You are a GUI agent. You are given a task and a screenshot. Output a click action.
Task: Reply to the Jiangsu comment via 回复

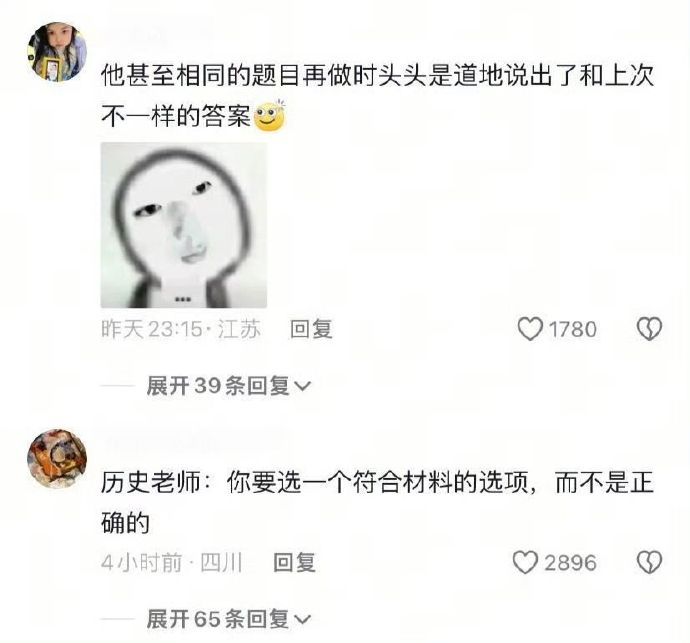click(311, 329)
